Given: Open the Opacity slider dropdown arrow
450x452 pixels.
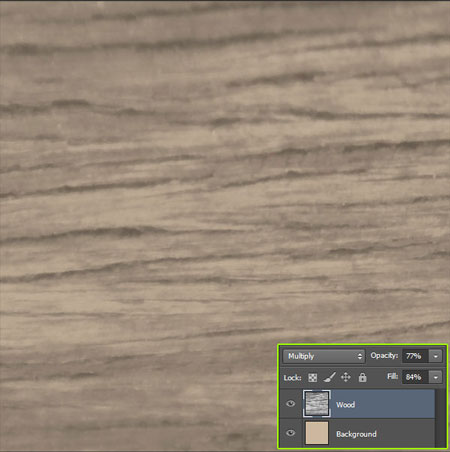Looking at the screenshot, I should click(x=436, y=356).
